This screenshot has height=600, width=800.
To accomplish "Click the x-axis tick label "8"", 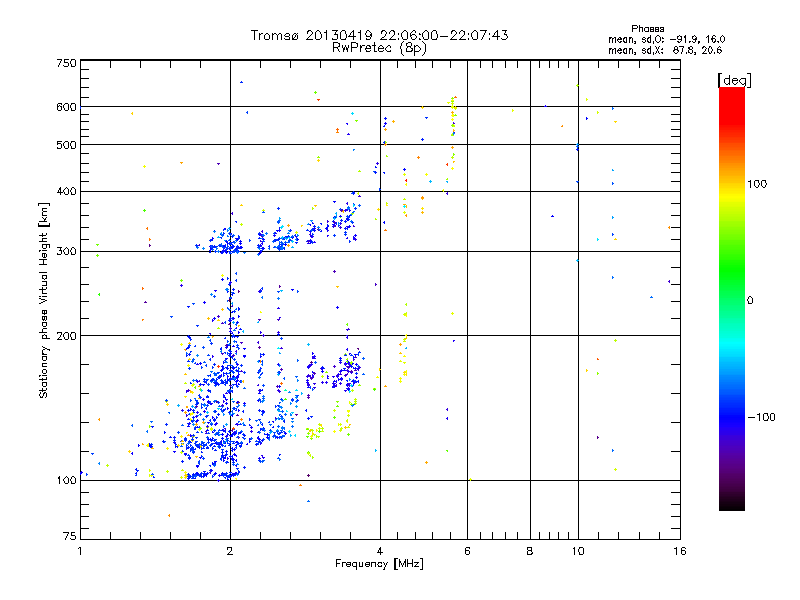I will pyautogui.click(x=530, y=551).
